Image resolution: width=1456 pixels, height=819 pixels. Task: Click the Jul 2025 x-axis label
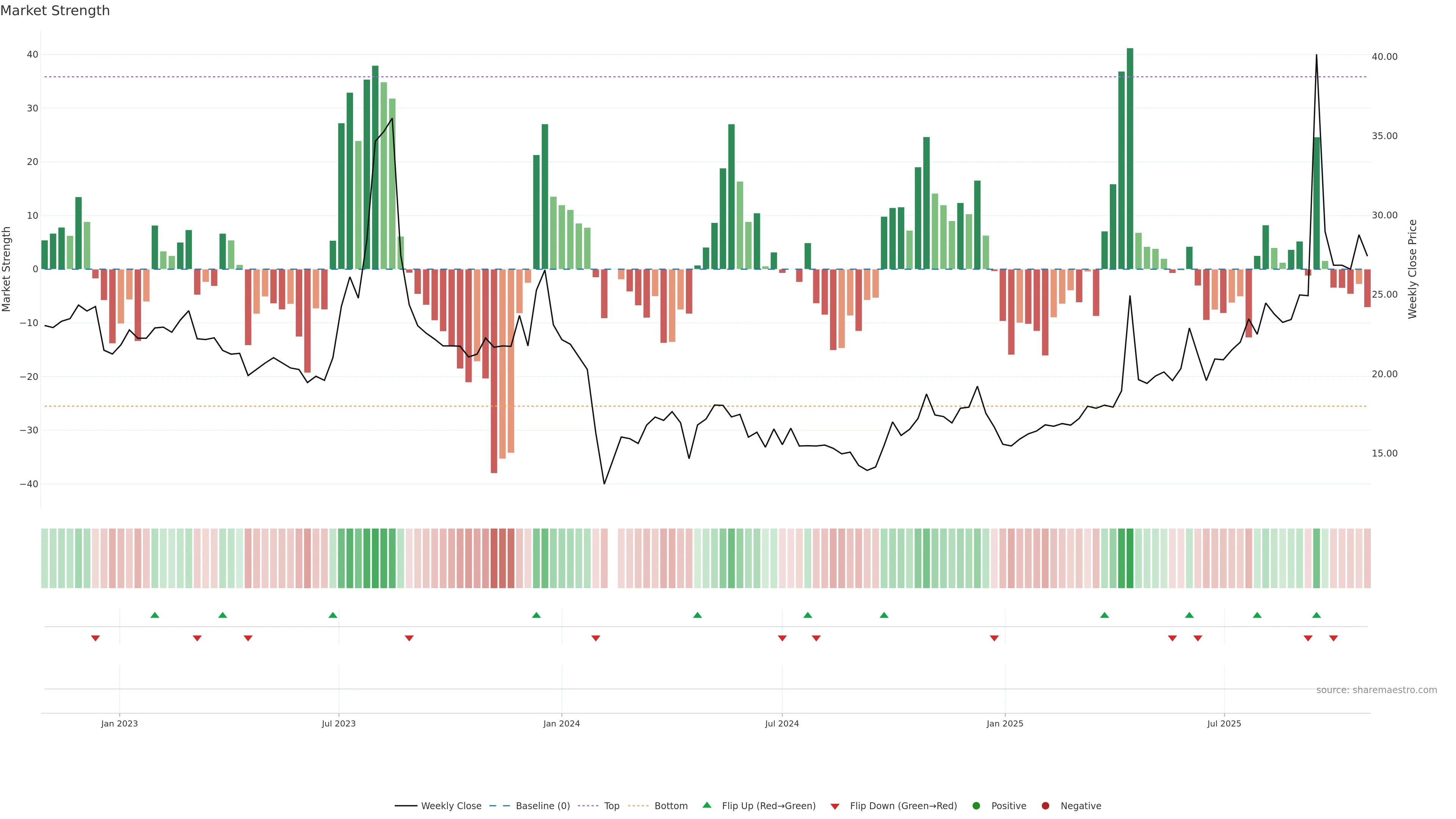click(x=1224, y=723)
